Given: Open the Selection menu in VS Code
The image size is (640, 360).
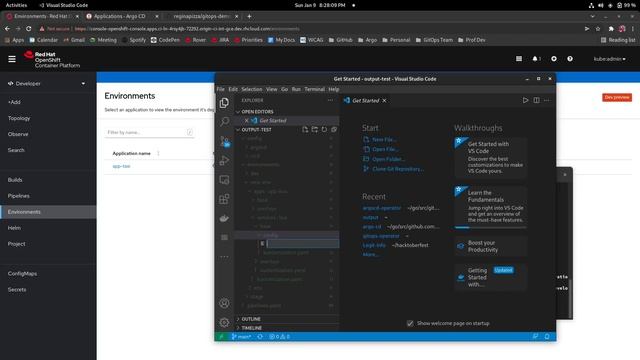Looking at the screenshot, I should (251, 89).
